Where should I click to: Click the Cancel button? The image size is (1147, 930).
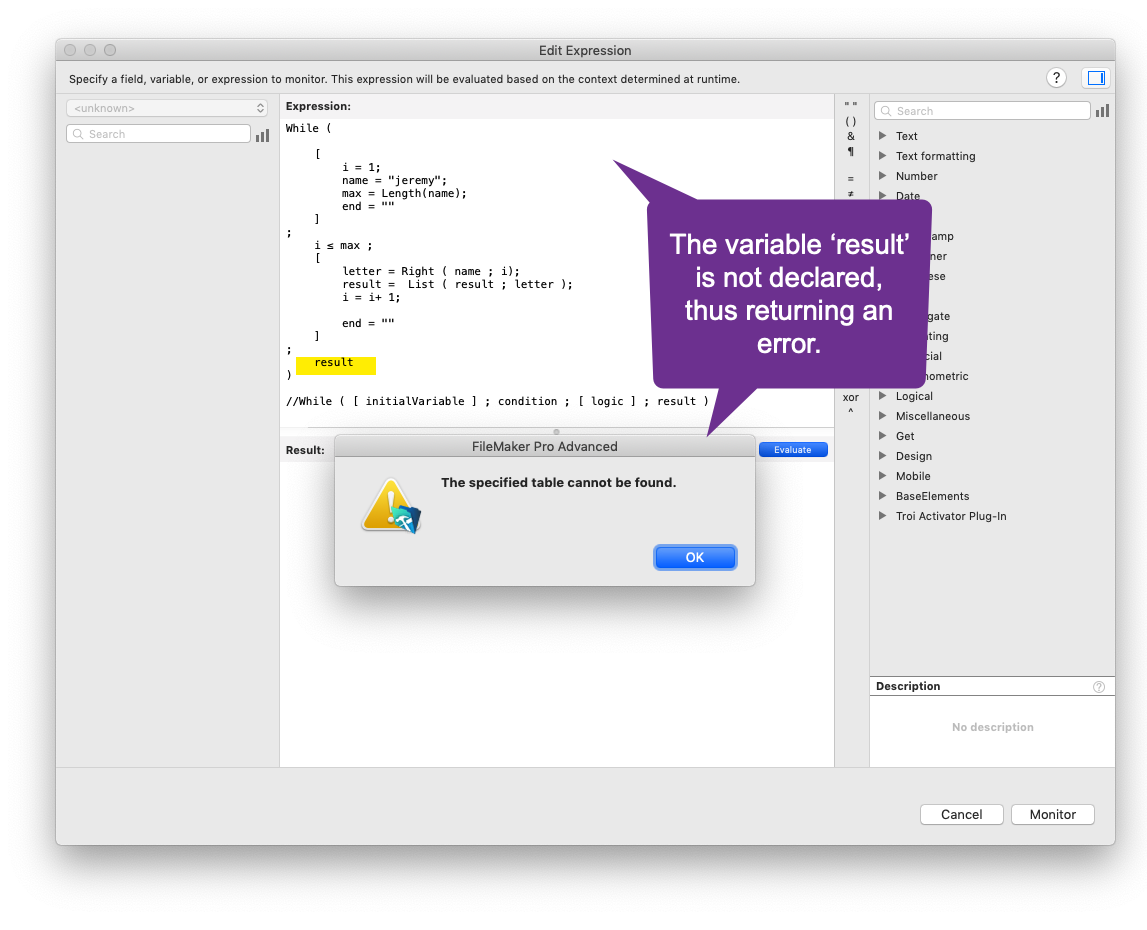(961, 814)
